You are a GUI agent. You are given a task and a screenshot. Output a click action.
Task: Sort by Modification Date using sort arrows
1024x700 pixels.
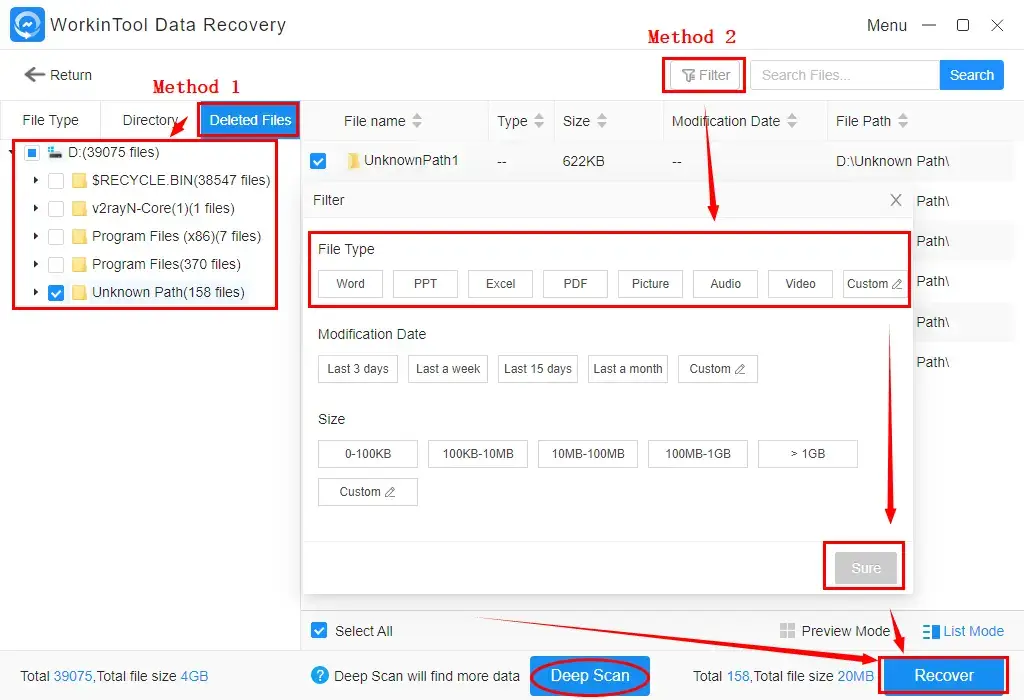coord(792,121)
